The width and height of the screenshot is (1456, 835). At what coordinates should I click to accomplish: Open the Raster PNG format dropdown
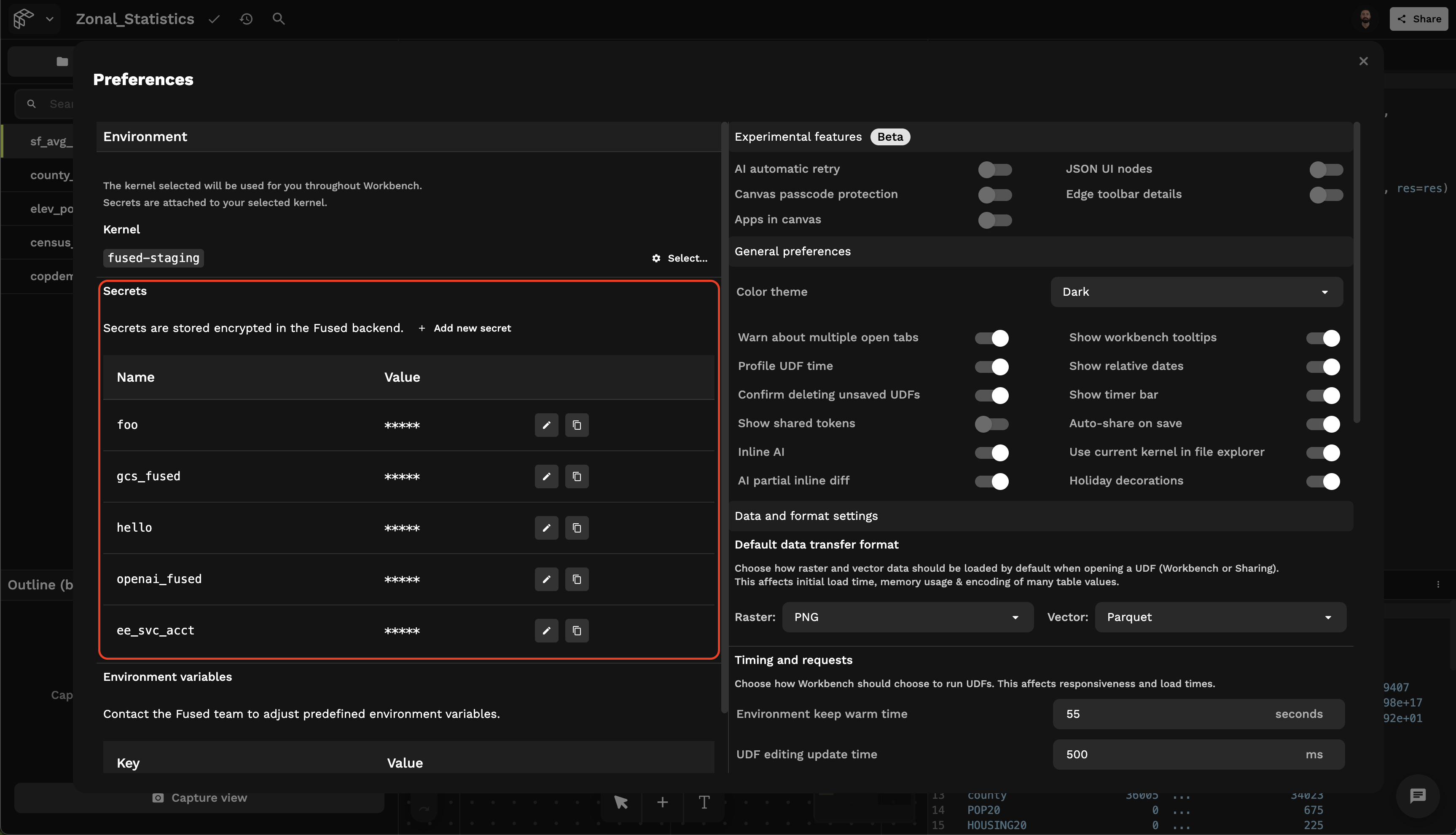click(907, 617)
